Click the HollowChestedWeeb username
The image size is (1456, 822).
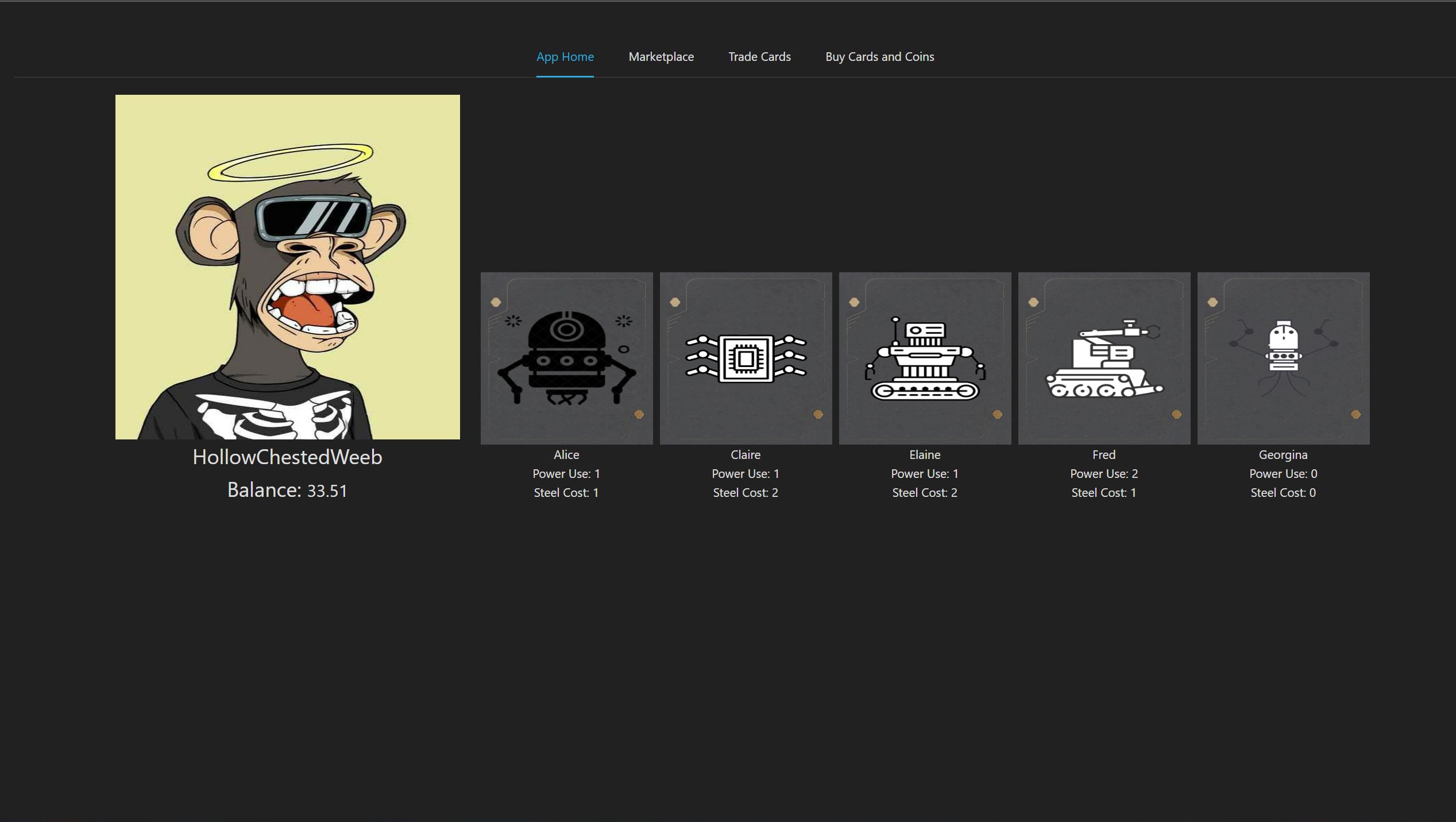coord(287,457)
